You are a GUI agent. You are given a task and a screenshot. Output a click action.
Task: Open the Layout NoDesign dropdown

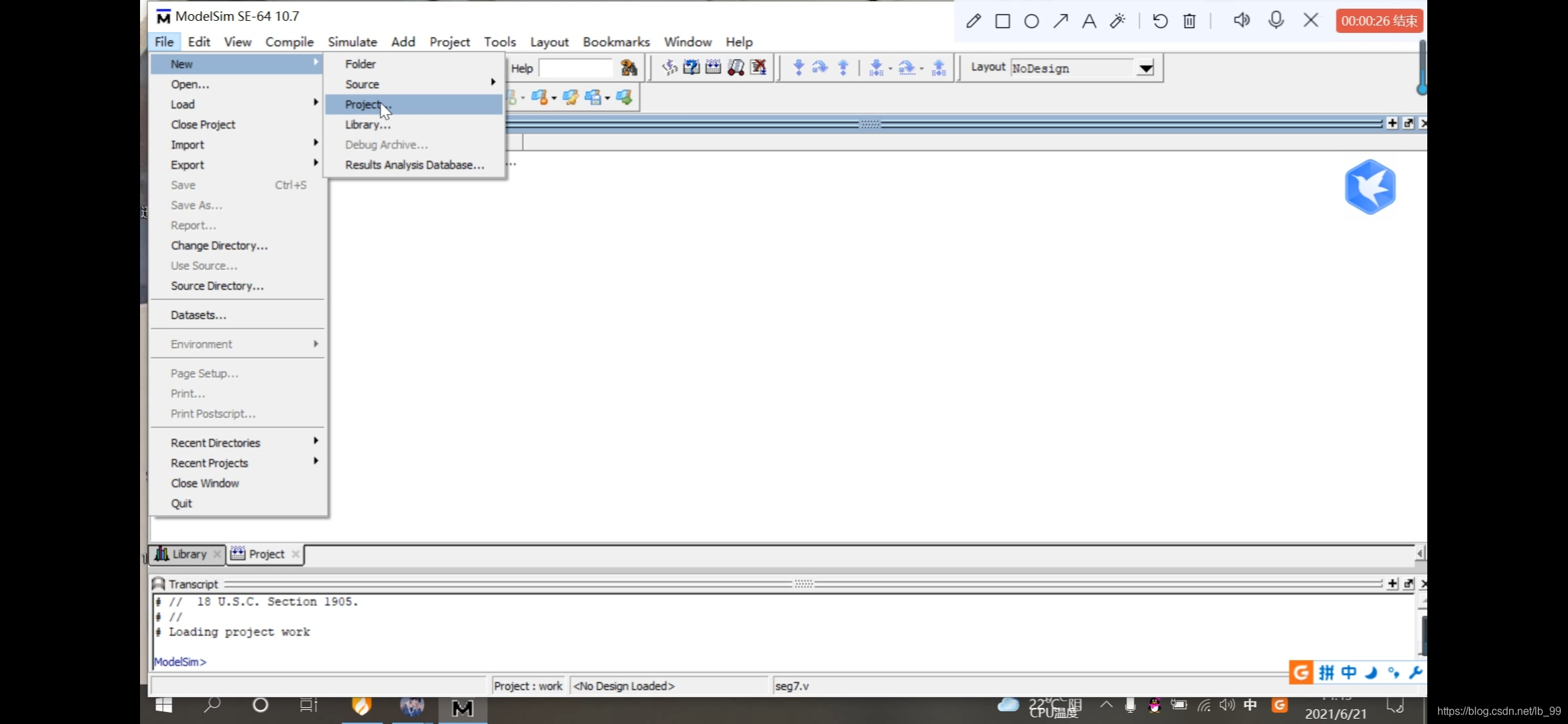[x=1146, y=68]
